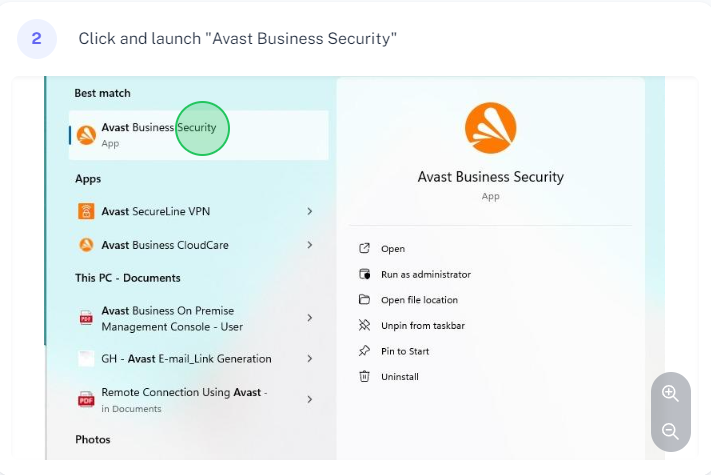Click the Avast SecureLine VPN lock icon
Screen dimensions: 711x475
tap(86, 211)
